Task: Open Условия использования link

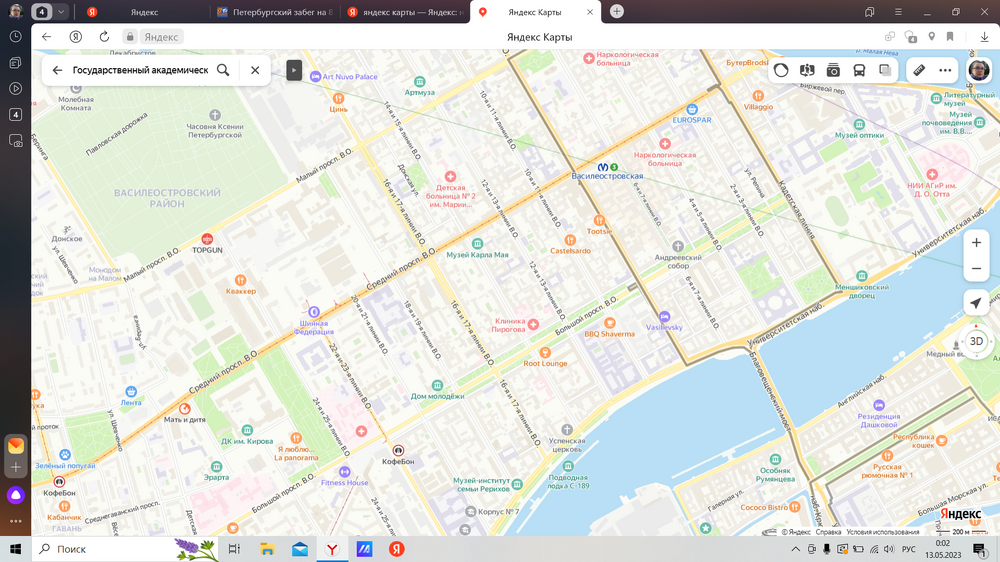Action: pyautogui.click(x=883, y=532)
